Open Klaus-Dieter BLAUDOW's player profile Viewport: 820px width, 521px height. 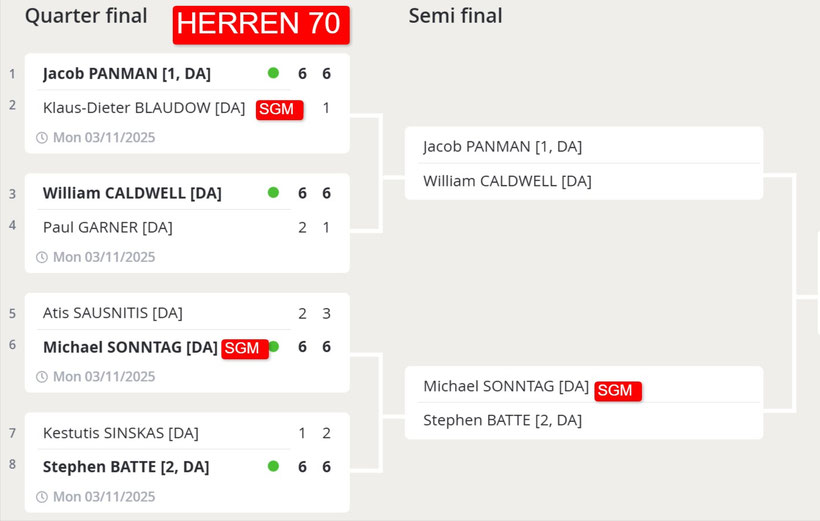pyautogui.click(x=144, y=107)
